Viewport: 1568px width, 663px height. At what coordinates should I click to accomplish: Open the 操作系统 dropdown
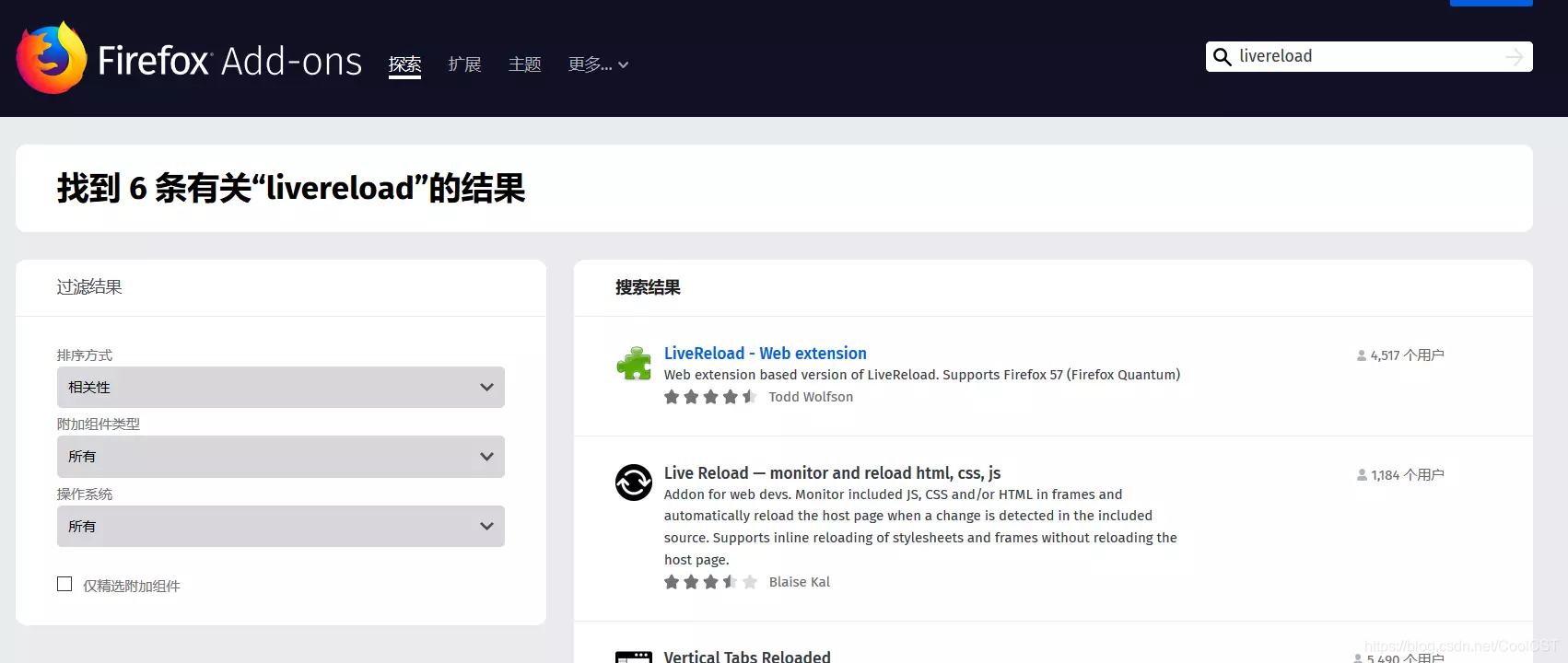pyautogui.click(x=281, y=526)
